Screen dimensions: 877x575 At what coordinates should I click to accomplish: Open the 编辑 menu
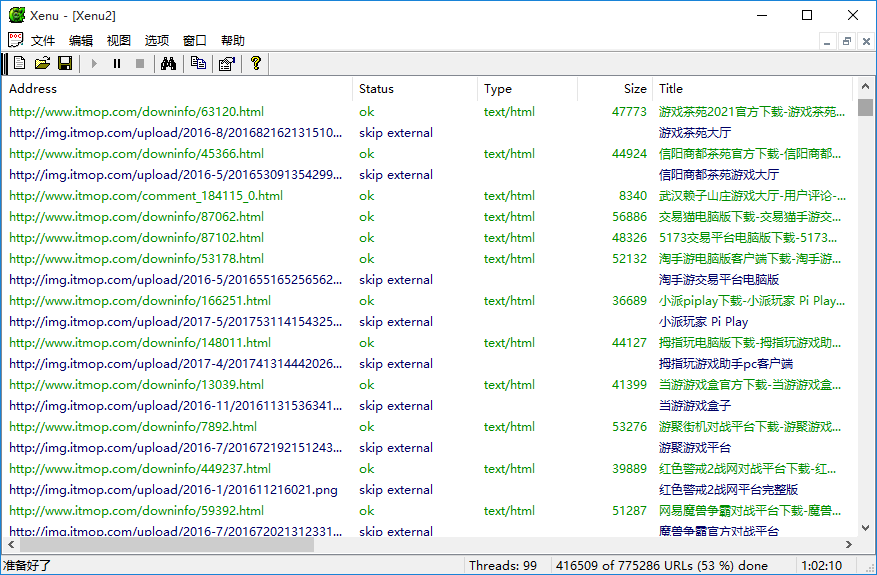tap(81, 40)
